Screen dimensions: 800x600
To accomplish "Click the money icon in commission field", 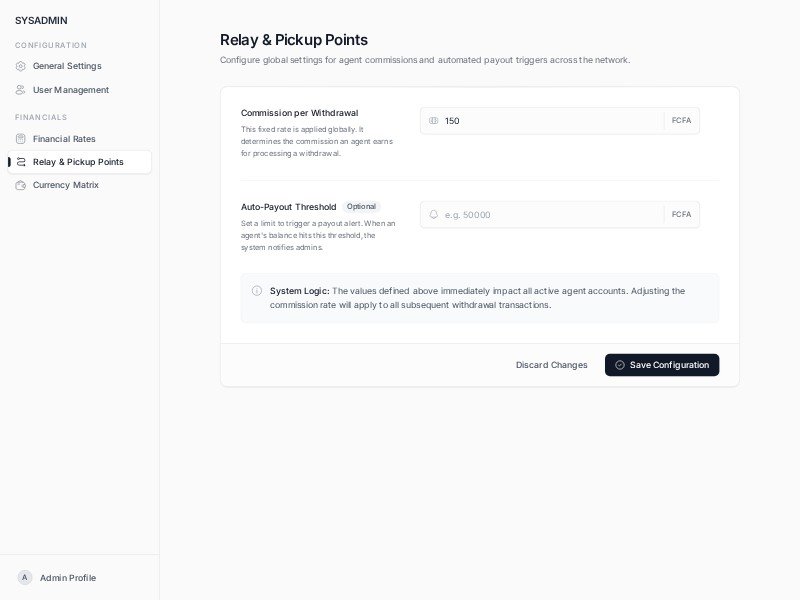I will tap(434, 121).
